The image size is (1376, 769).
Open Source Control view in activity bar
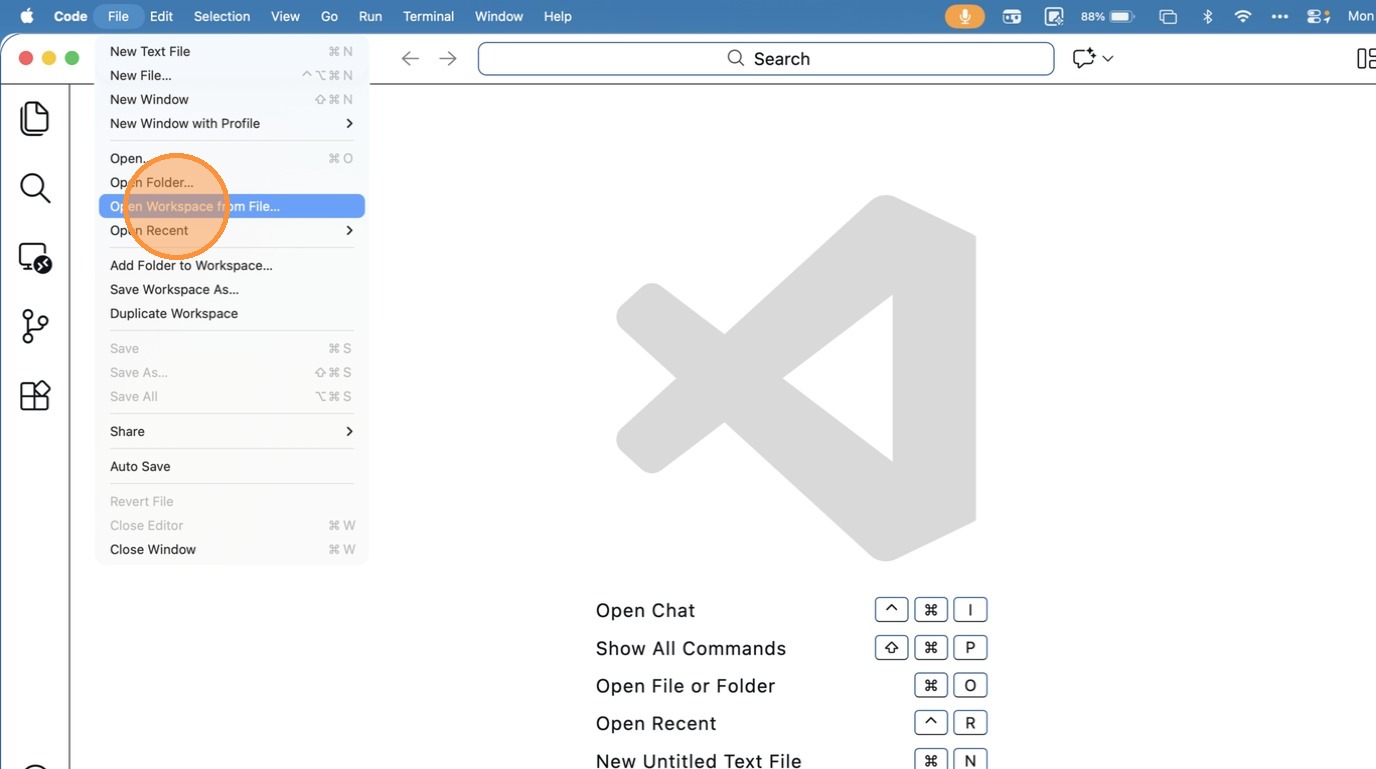(35, 326)
